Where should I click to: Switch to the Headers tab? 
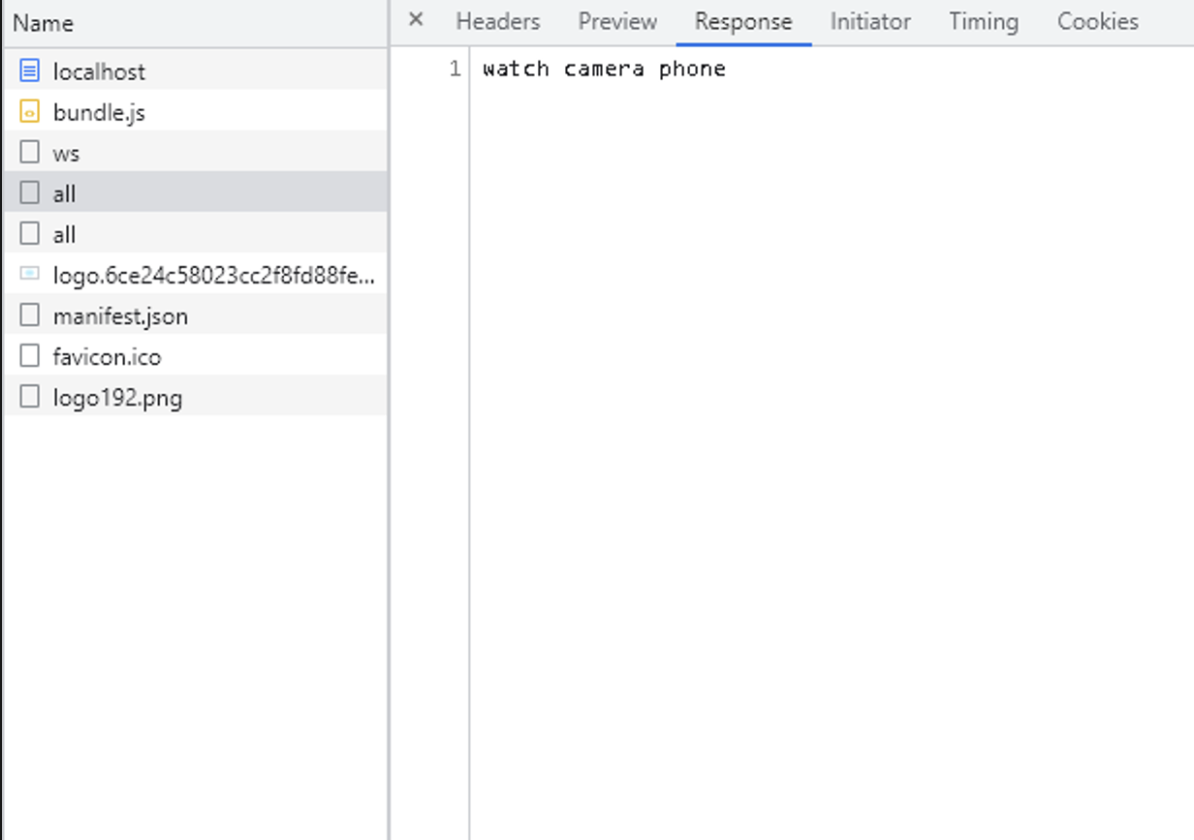(x=498, y=22)
